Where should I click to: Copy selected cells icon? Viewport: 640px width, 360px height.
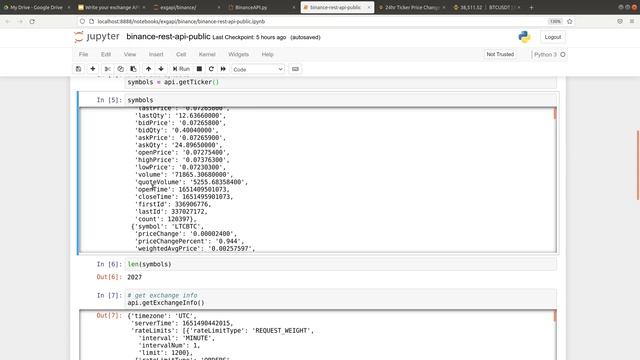[x=120, y=69]
